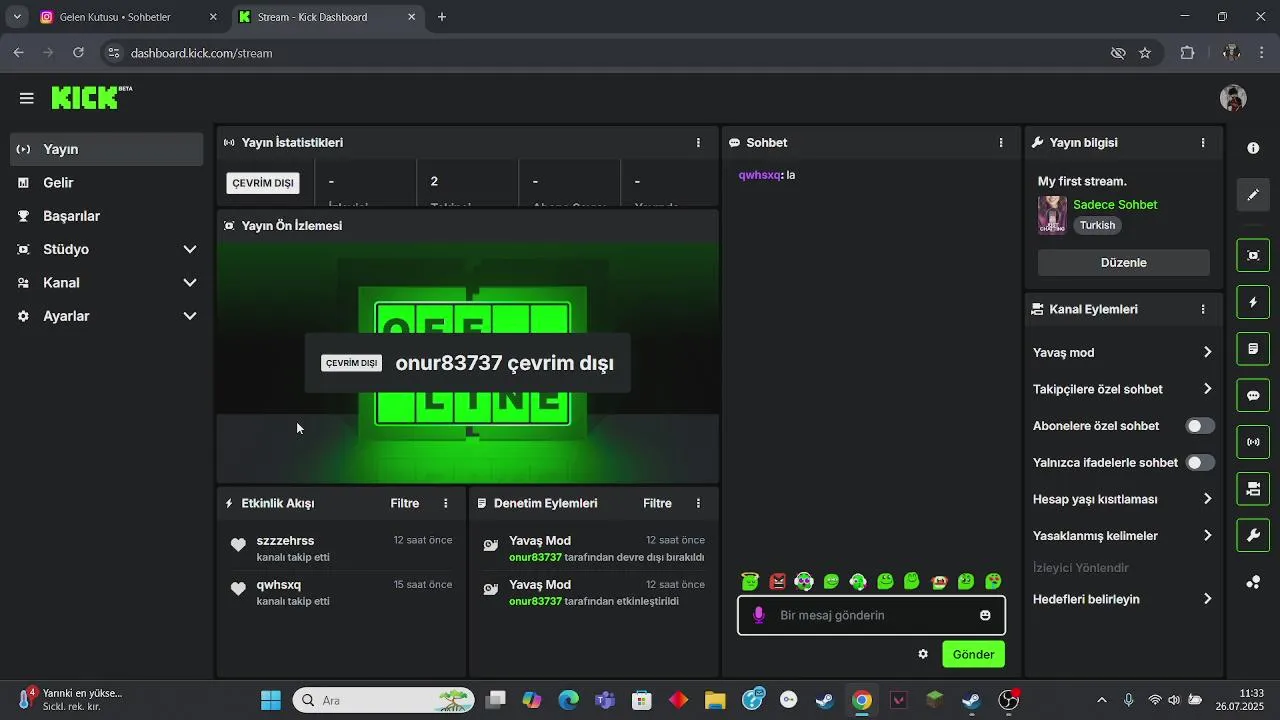Toggle activity feed lightning icon in right sidebar

(x=1253, y=302)
